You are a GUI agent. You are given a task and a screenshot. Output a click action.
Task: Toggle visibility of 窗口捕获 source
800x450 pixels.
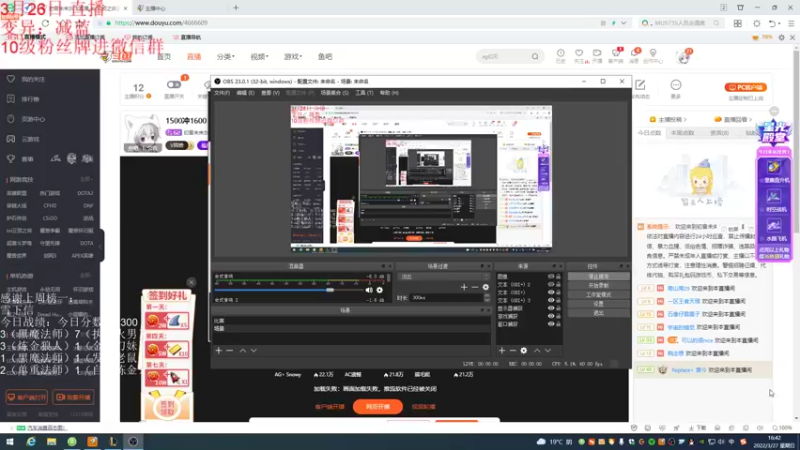coord(551,324)
